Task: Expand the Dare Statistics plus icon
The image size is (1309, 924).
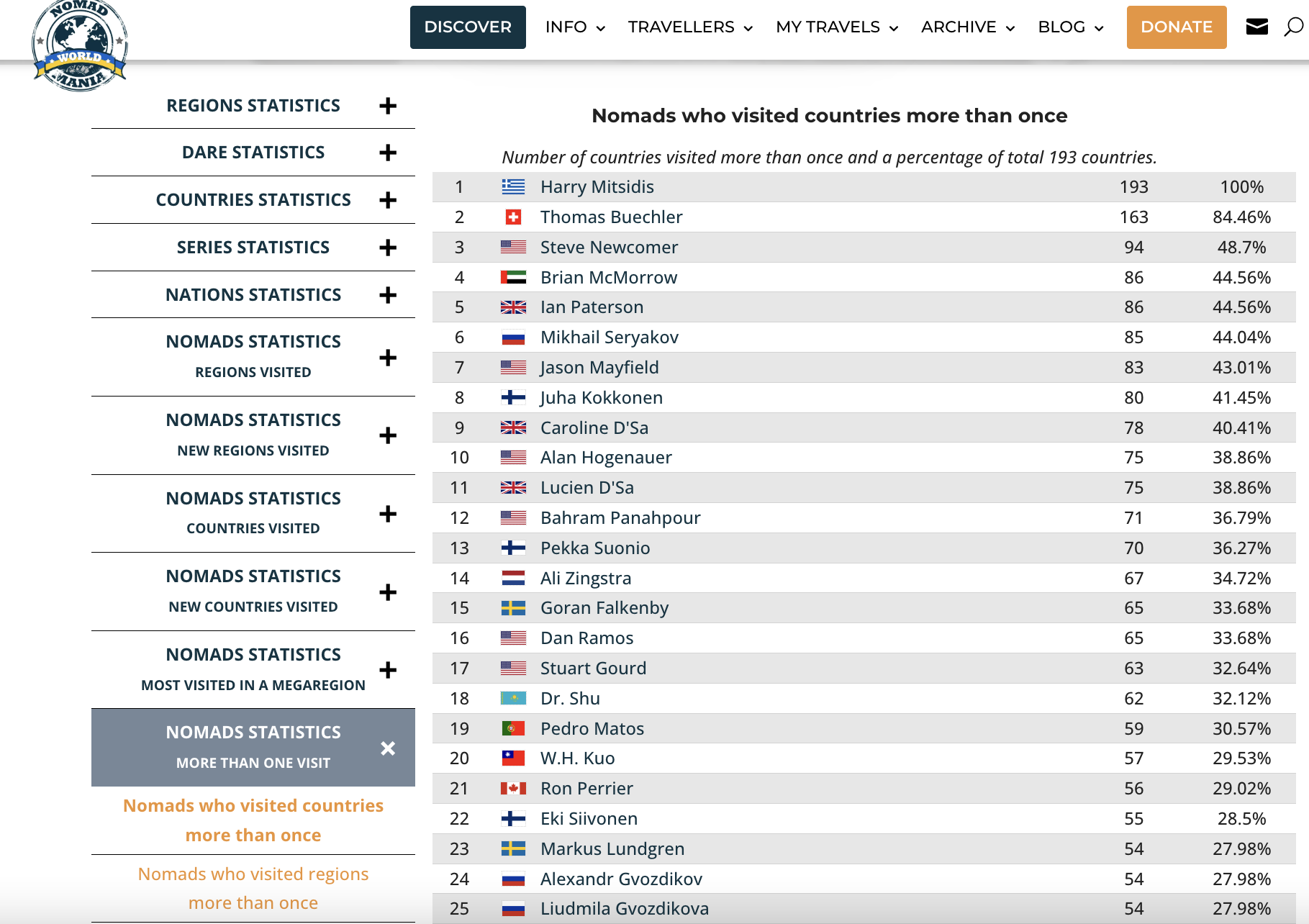Action: coord(388,153)
